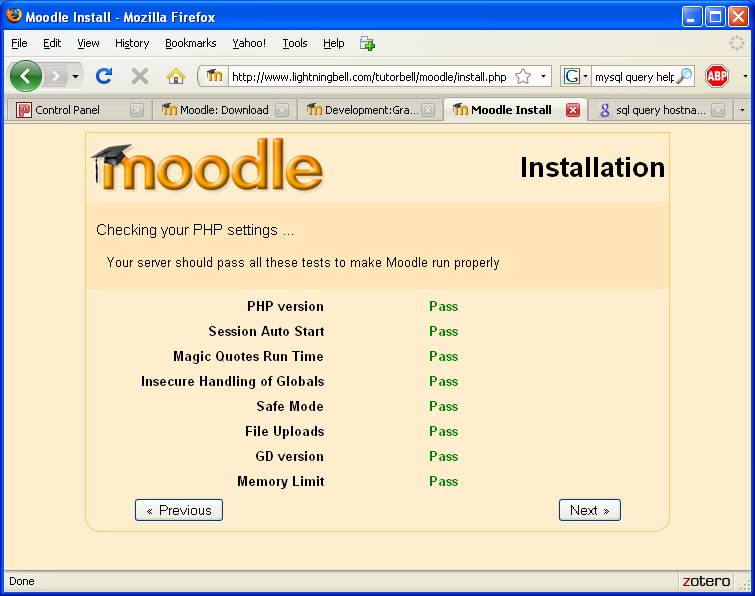Open the Tools menu
This screenshot has width=755, height=596.
click(294, 43)
